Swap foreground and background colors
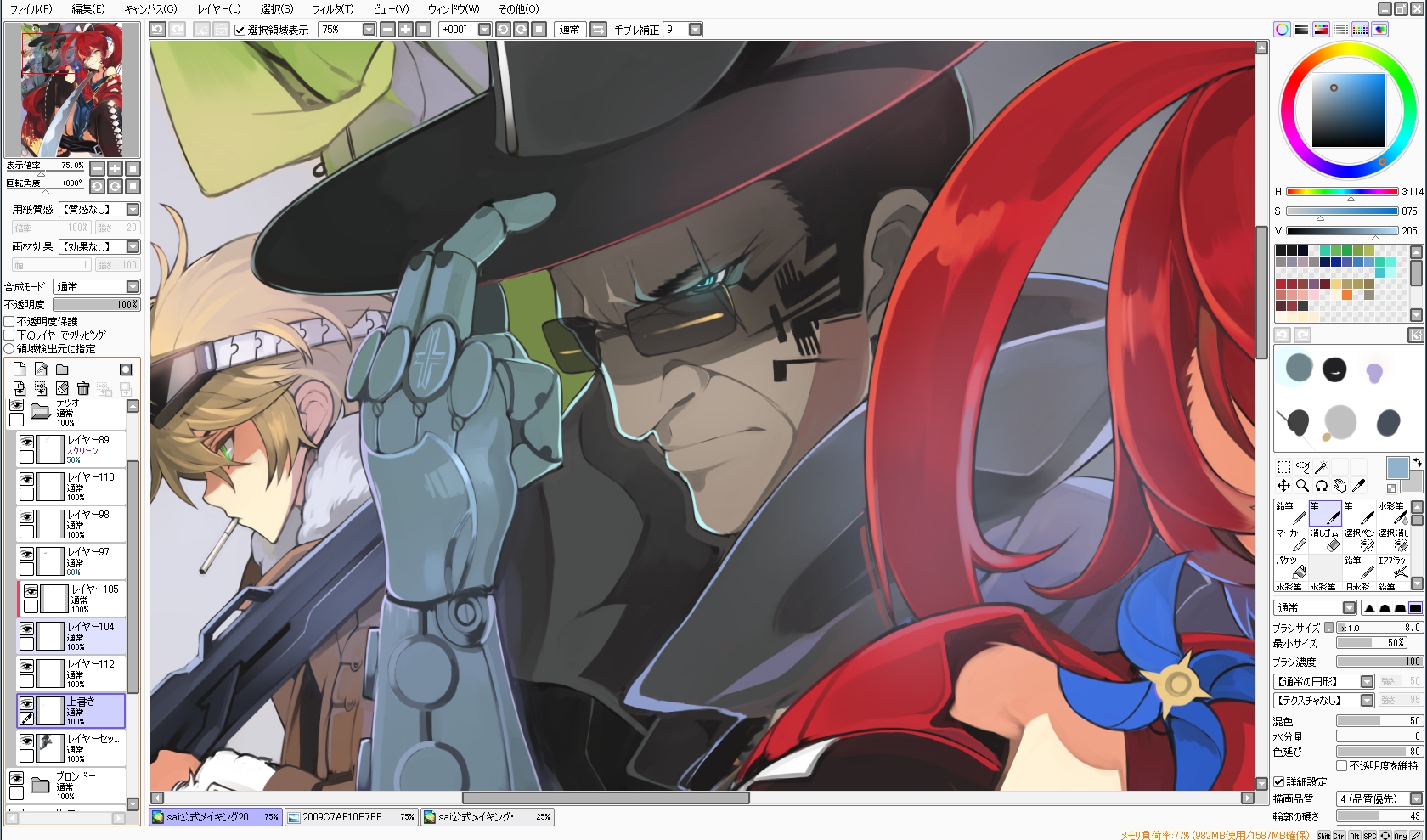 [1417, 463]
